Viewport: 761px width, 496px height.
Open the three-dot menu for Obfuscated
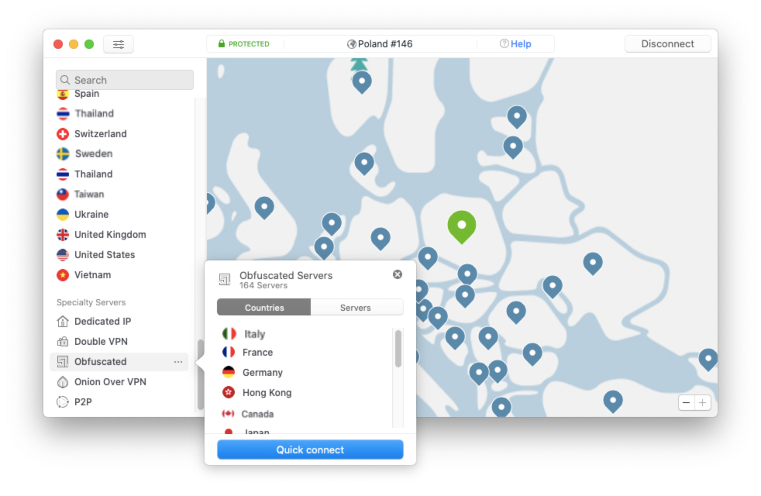[178, 362]
